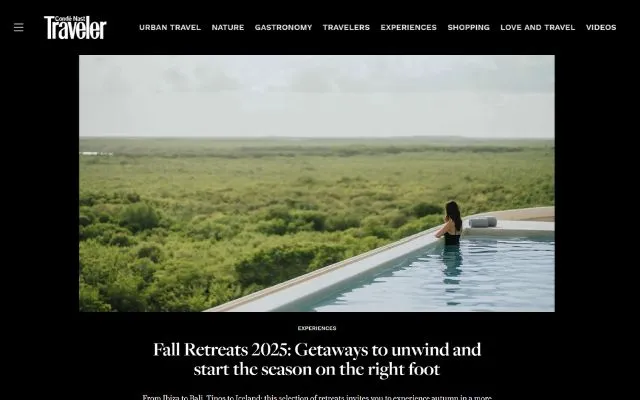Click the white building on the distant horizon
The height and width of the screenshot is (400, 640).
click(x=96, y=153)
